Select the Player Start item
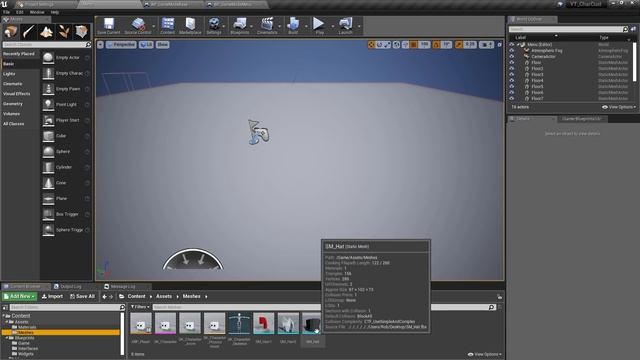 66,120
